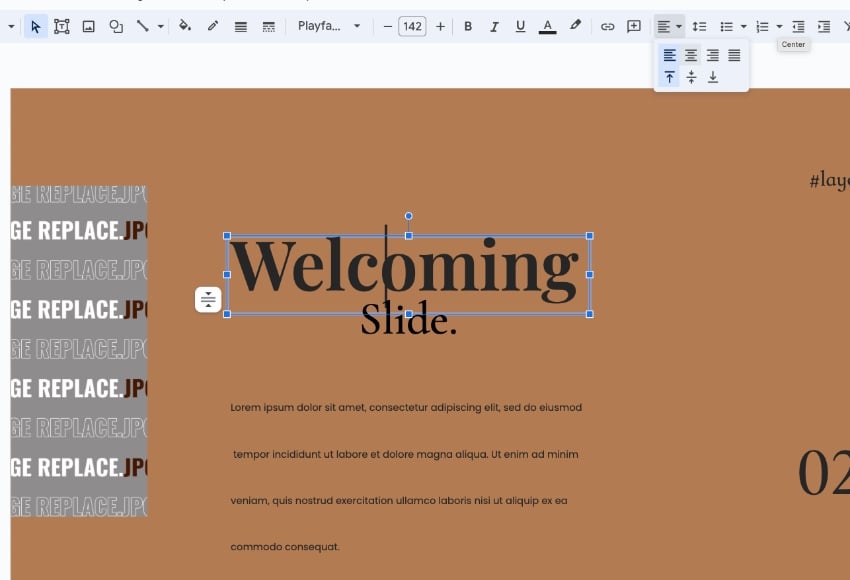The width and height of the screenshot is (850, 580).
Task: Select the Text box tool
Action: [62, 27]
